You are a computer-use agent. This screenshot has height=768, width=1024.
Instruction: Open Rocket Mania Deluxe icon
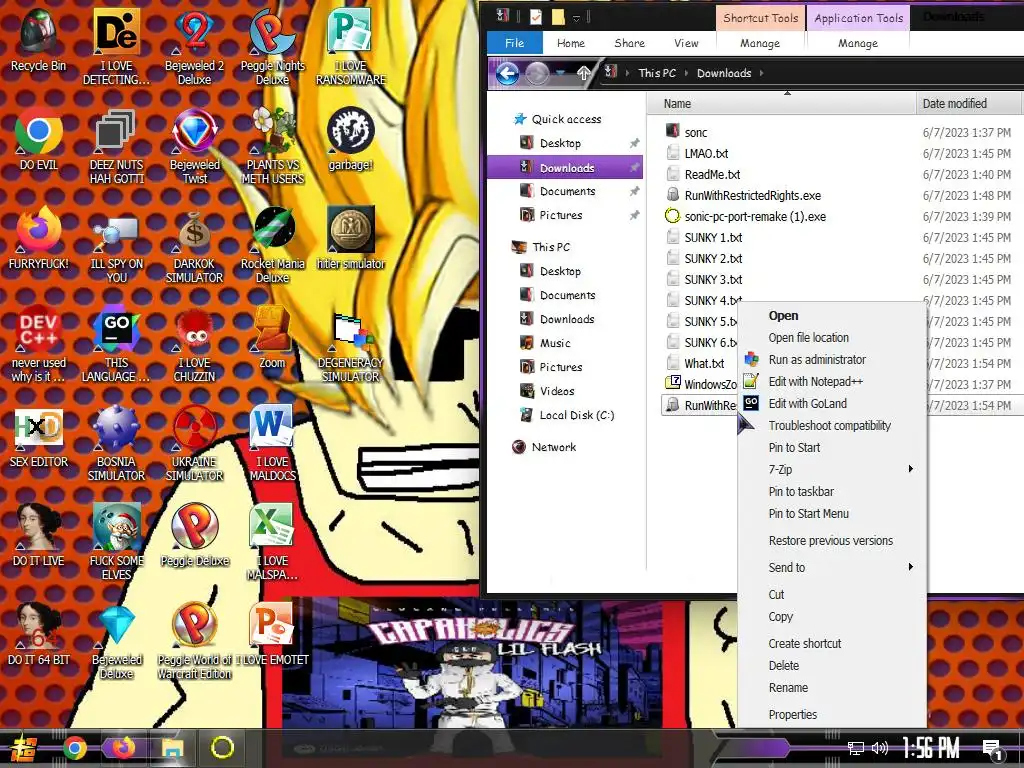(272, 244)
